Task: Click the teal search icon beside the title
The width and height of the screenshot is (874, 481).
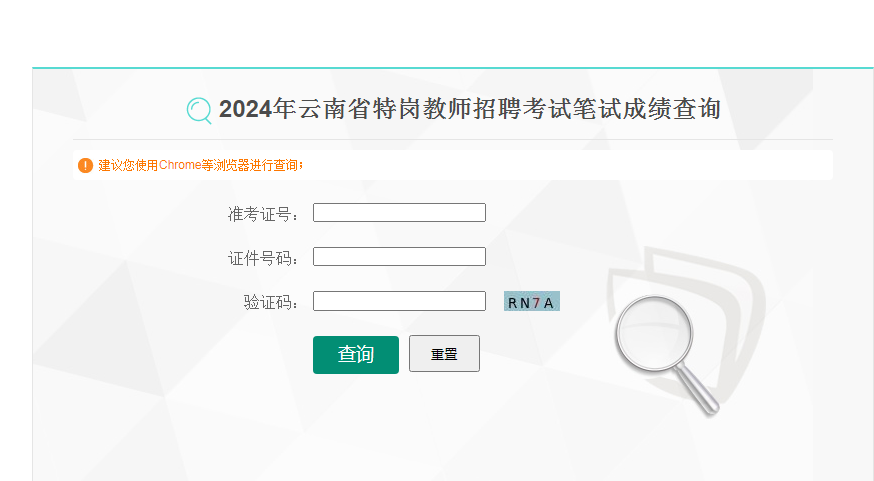Action: point(199,110)
